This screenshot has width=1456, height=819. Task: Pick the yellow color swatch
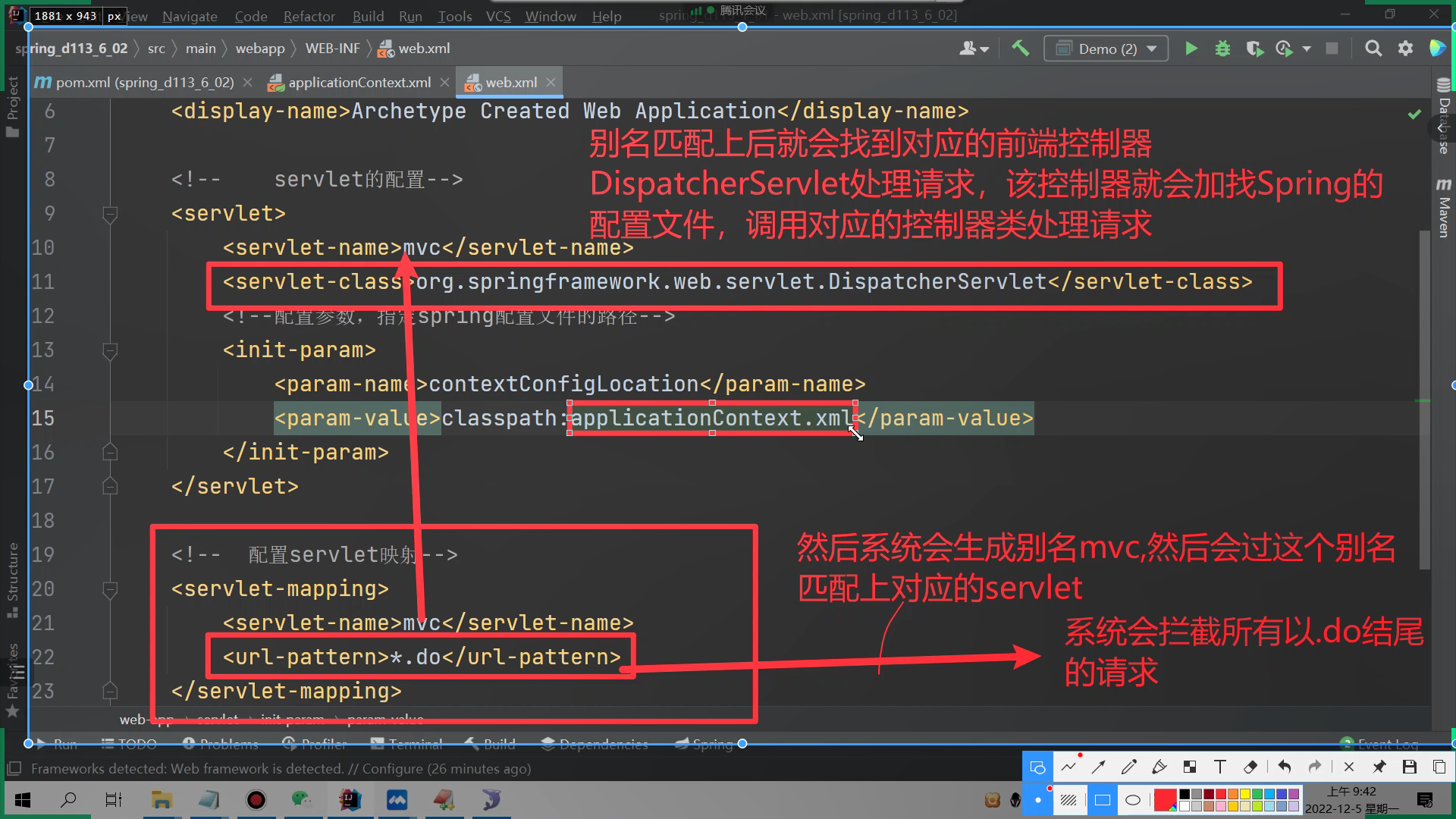(x=1245, y=794)
